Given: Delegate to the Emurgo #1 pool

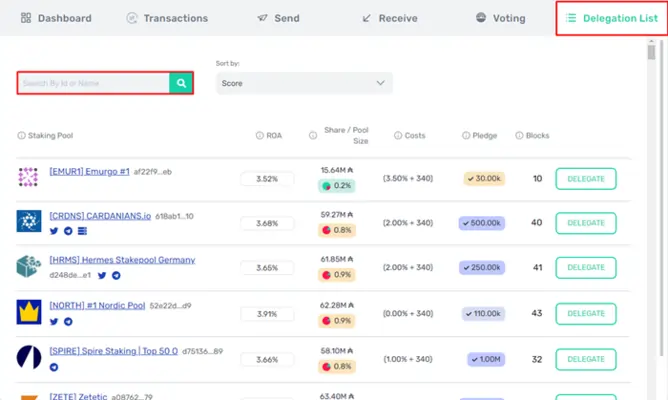Looking at the screenshot, I should click(x=586, y=179).
